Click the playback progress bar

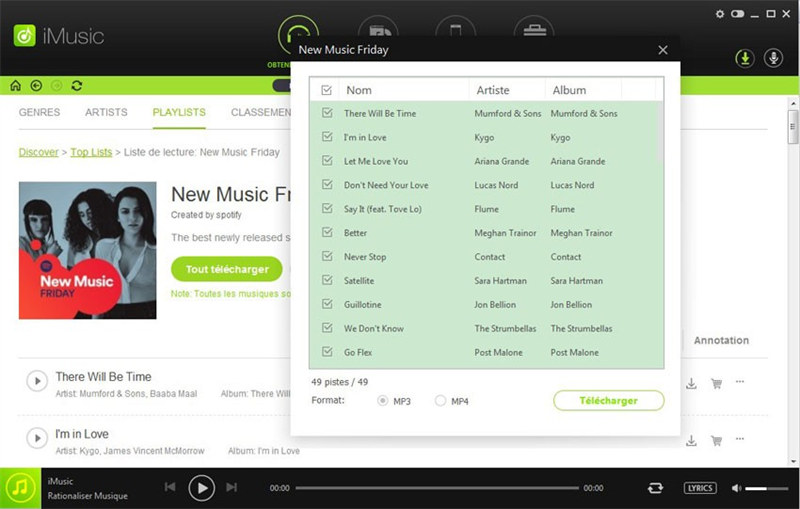pyautogui.click(x=437, y=488)
